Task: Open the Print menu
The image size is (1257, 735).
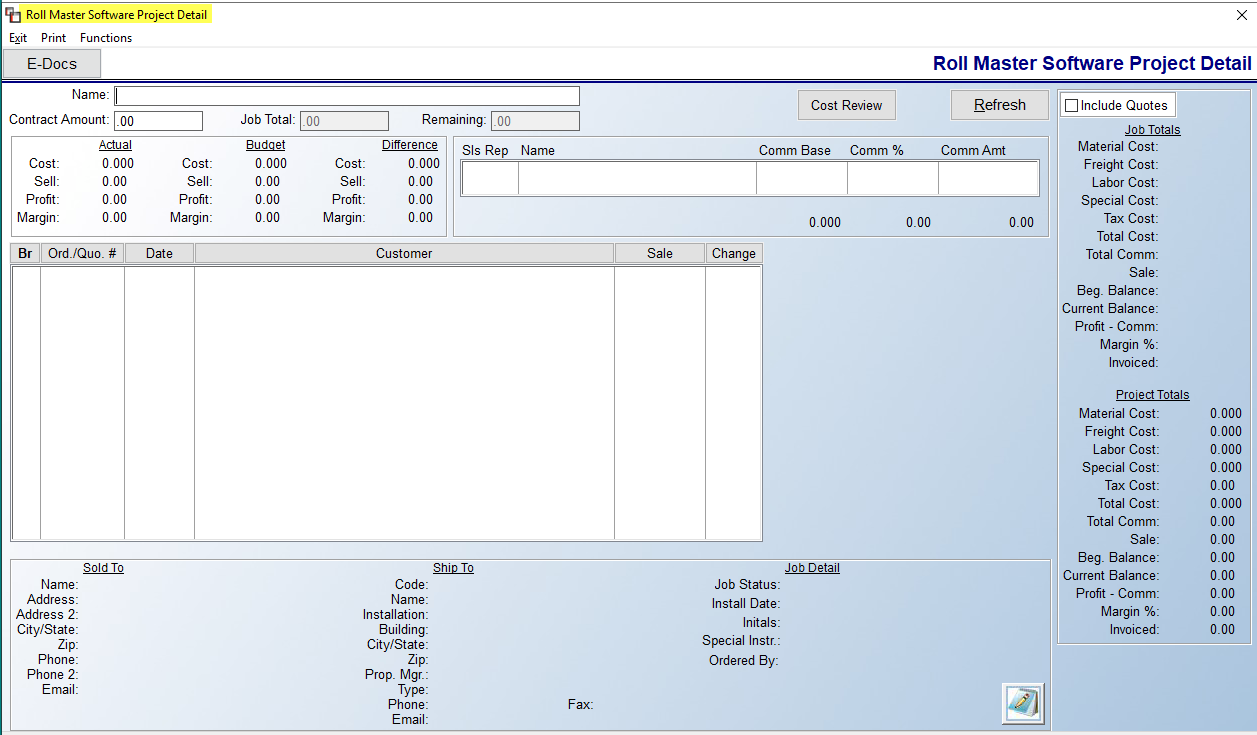Action: [x=53, y=38]
